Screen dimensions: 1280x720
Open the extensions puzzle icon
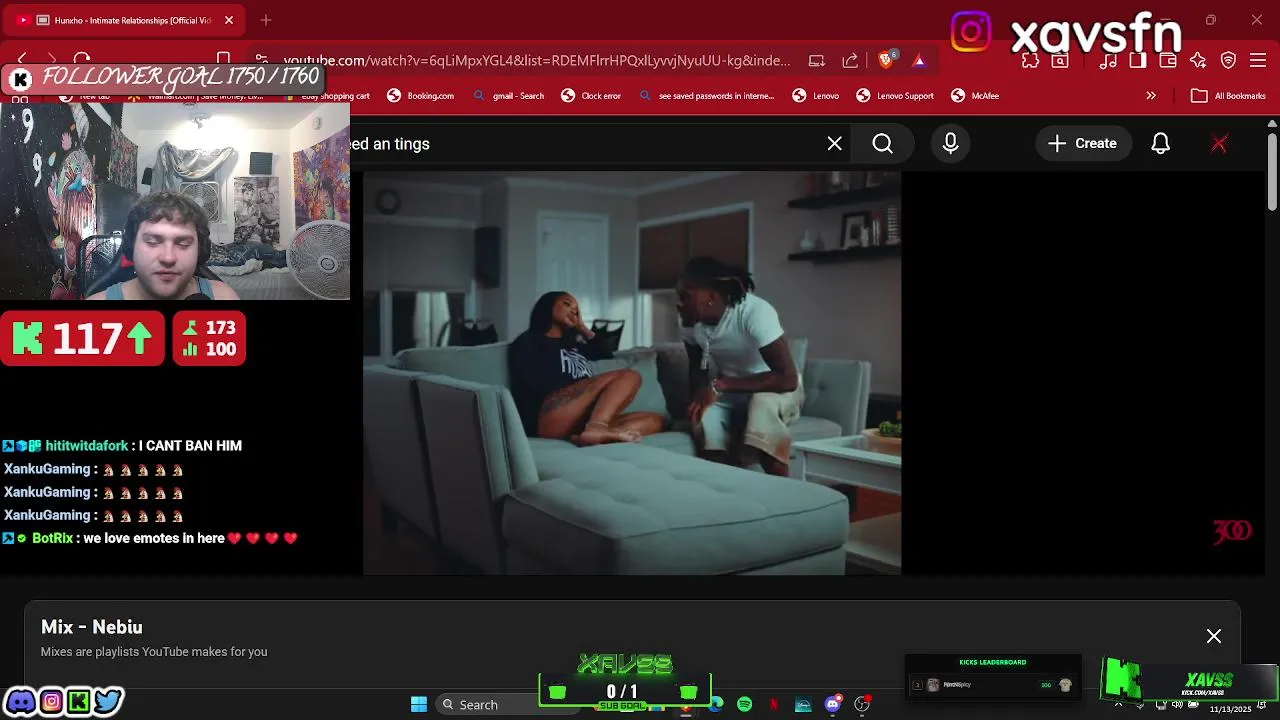1031,60
